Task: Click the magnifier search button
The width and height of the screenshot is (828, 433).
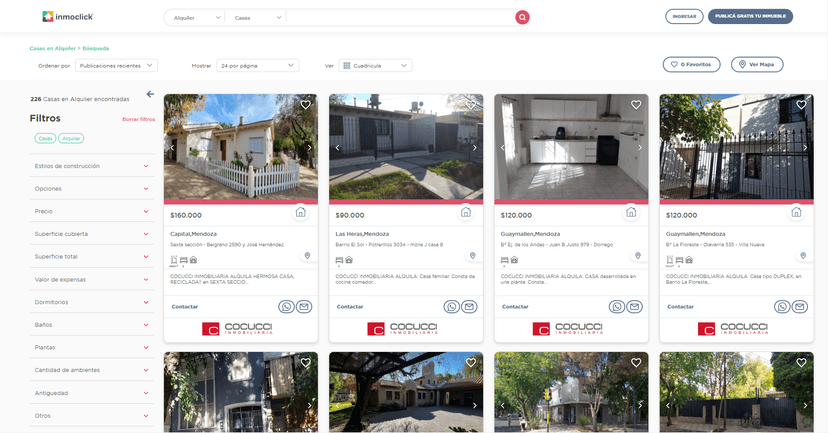Action: tap(522, 17)
